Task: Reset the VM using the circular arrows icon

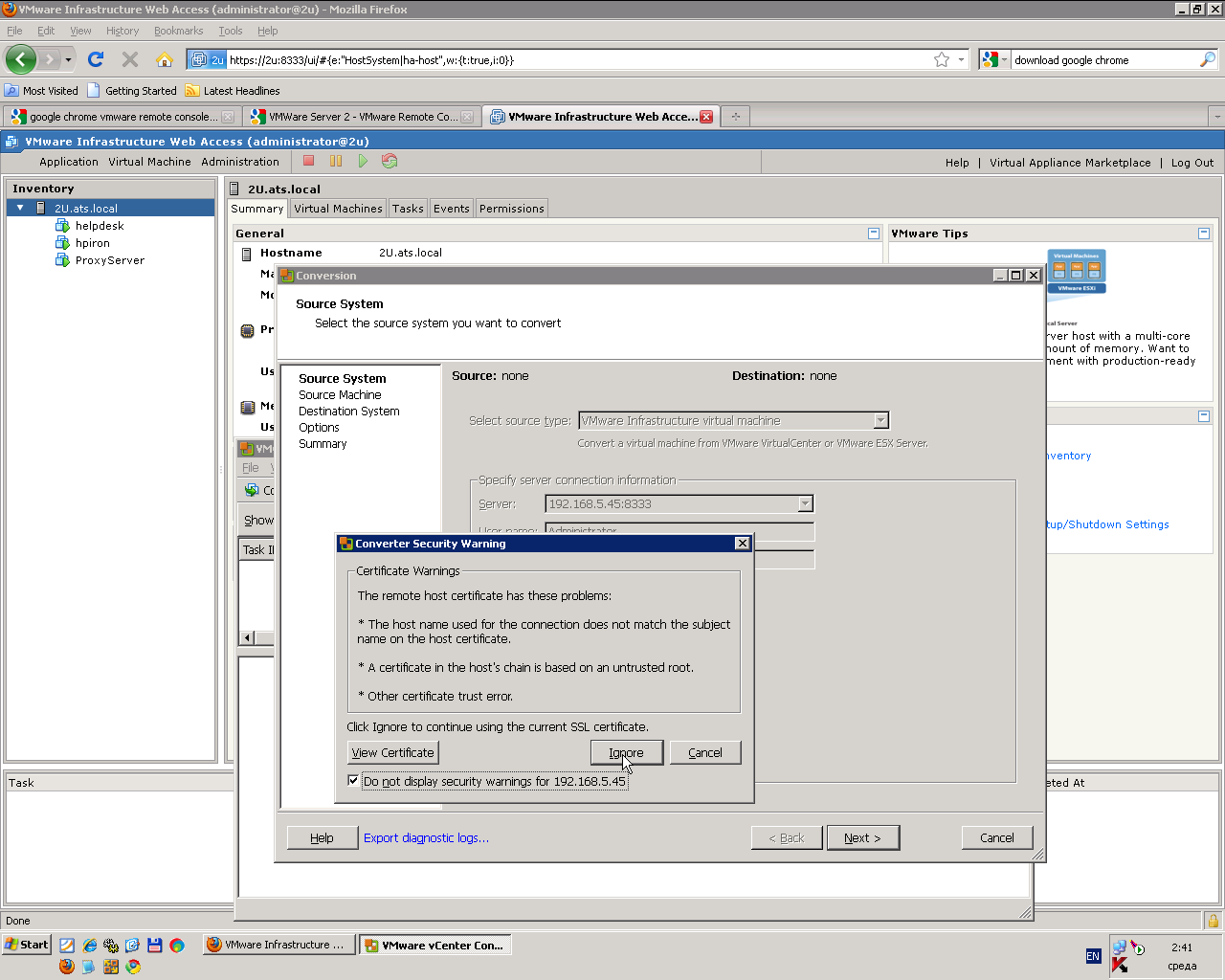Action: click(390, 161)
